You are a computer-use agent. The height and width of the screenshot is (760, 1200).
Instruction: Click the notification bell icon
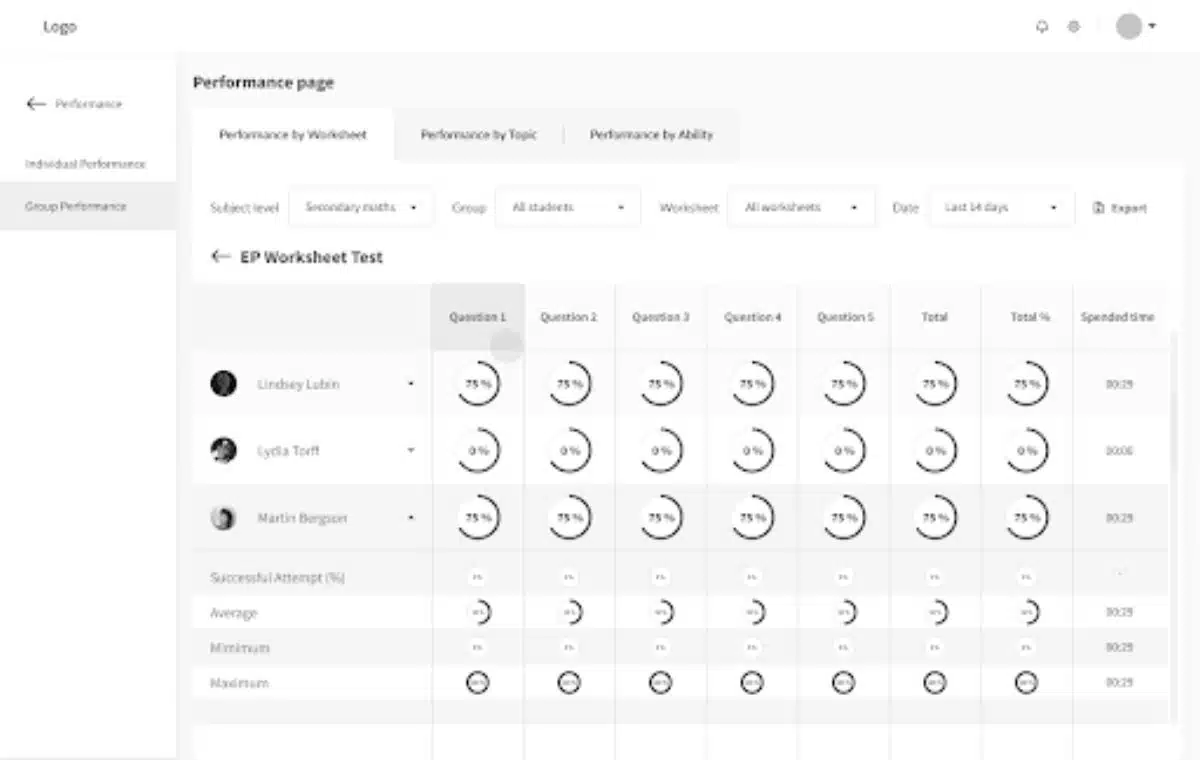point(1042,27)
